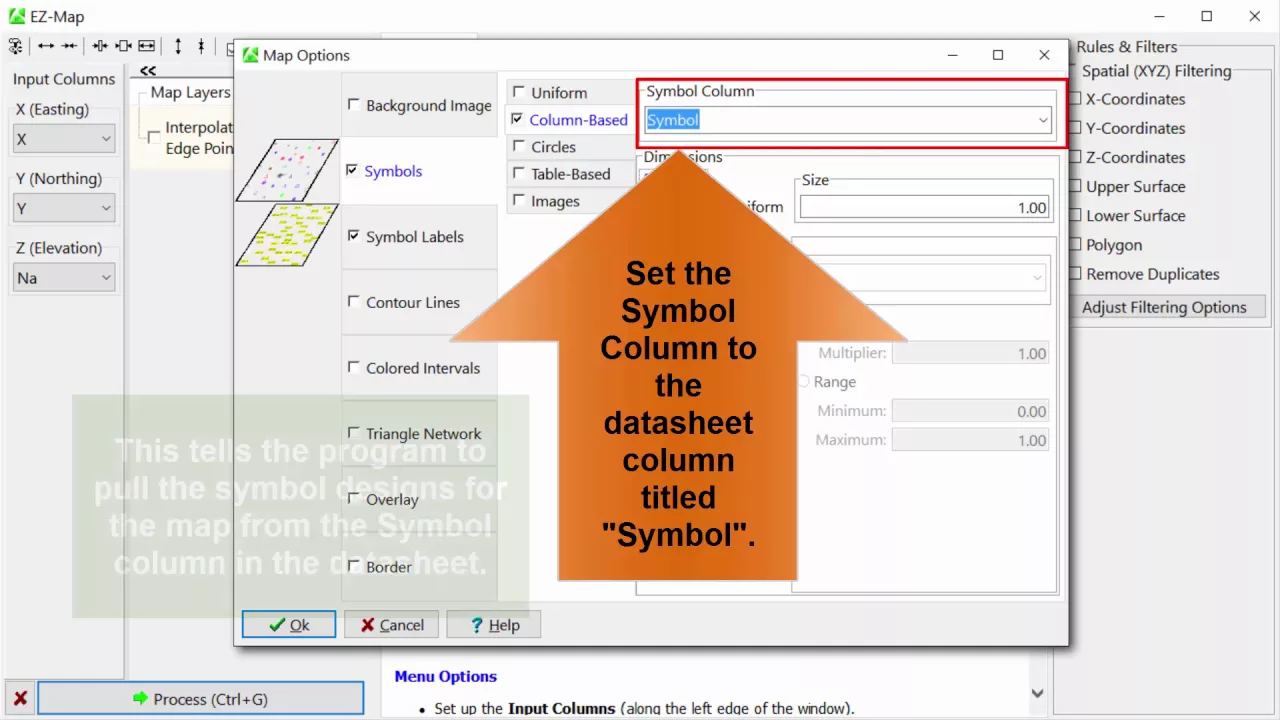Image resolution: width=1280 pixels, height=720 pixels.
Task: Click the contract horizontally arrows toolbar icon
Action: click(x=69, y=46)
